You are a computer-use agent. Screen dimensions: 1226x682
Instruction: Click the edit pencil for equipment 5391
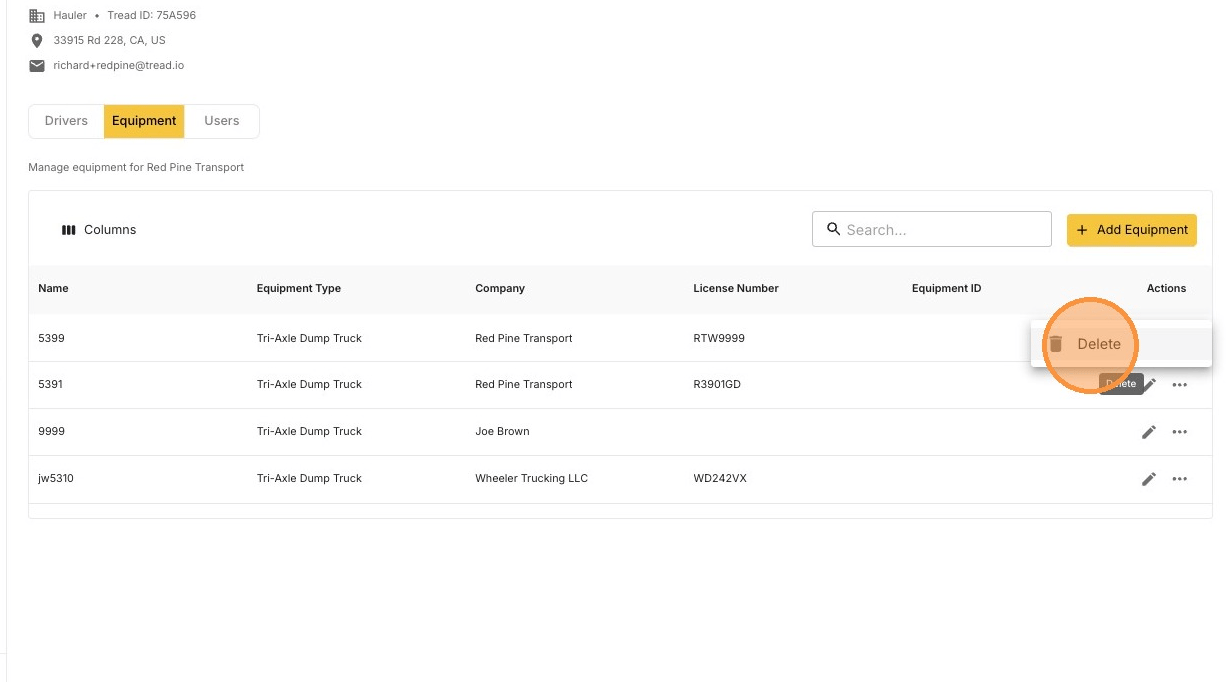point(1149,385)
